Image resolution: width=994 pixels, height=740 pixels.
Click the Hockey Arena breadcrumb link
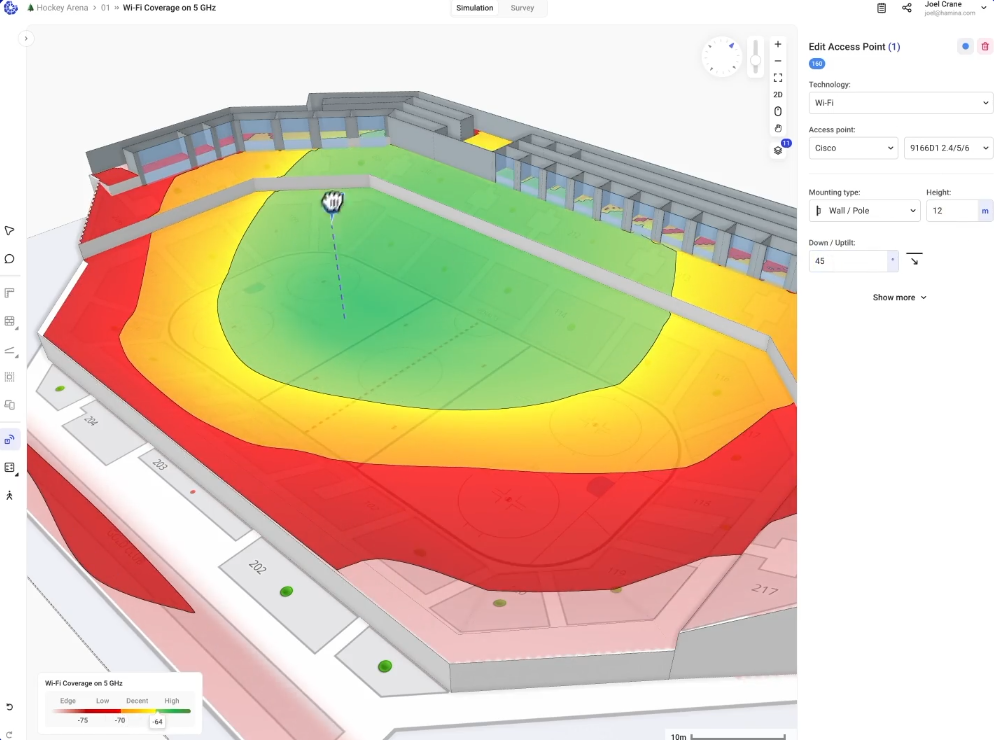(62, 8)
